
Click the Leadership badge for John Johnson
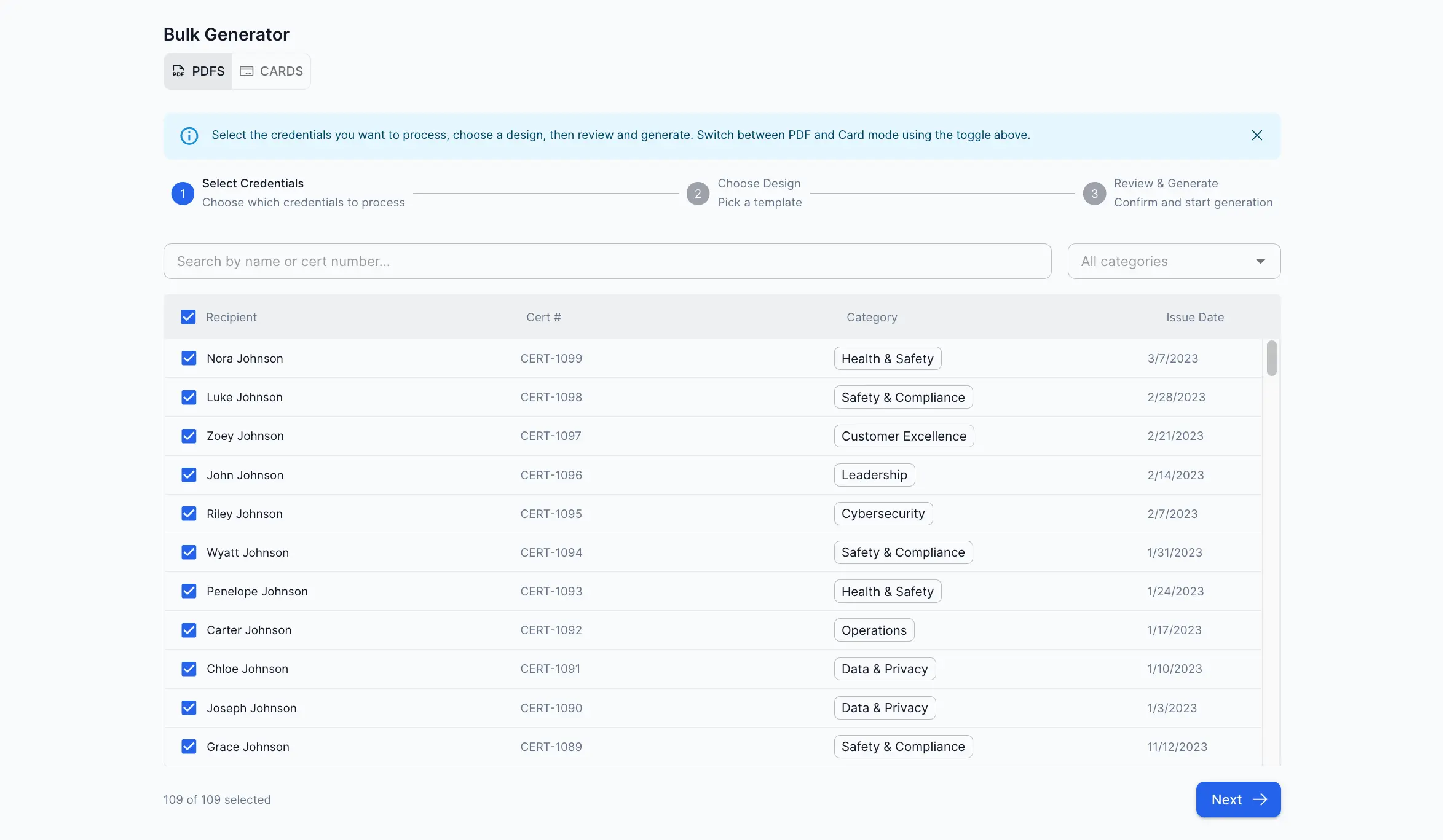point(874,474)
